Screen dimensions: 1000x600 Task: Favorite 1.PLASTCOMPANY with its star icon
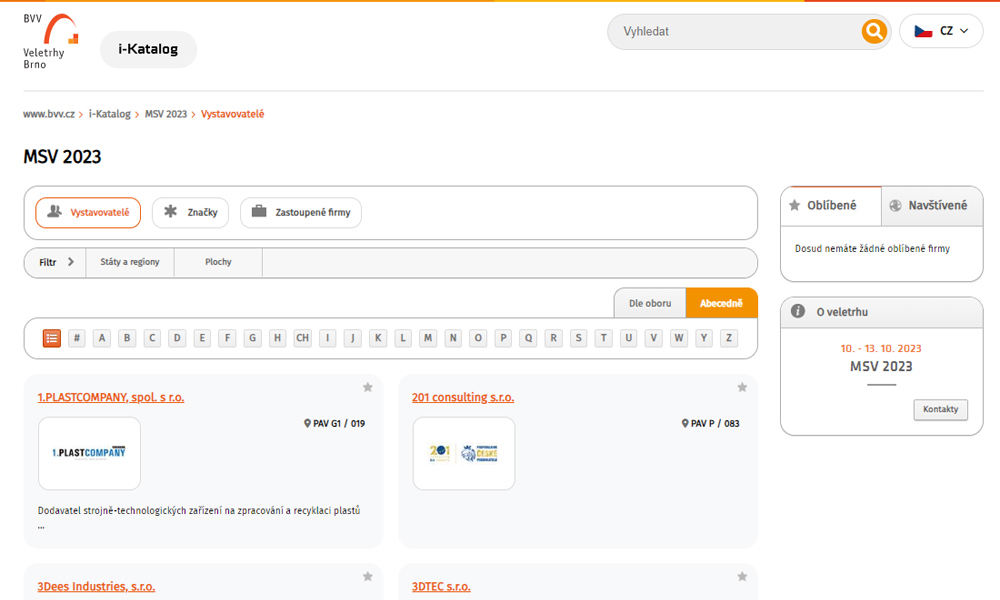pos(368,388)
